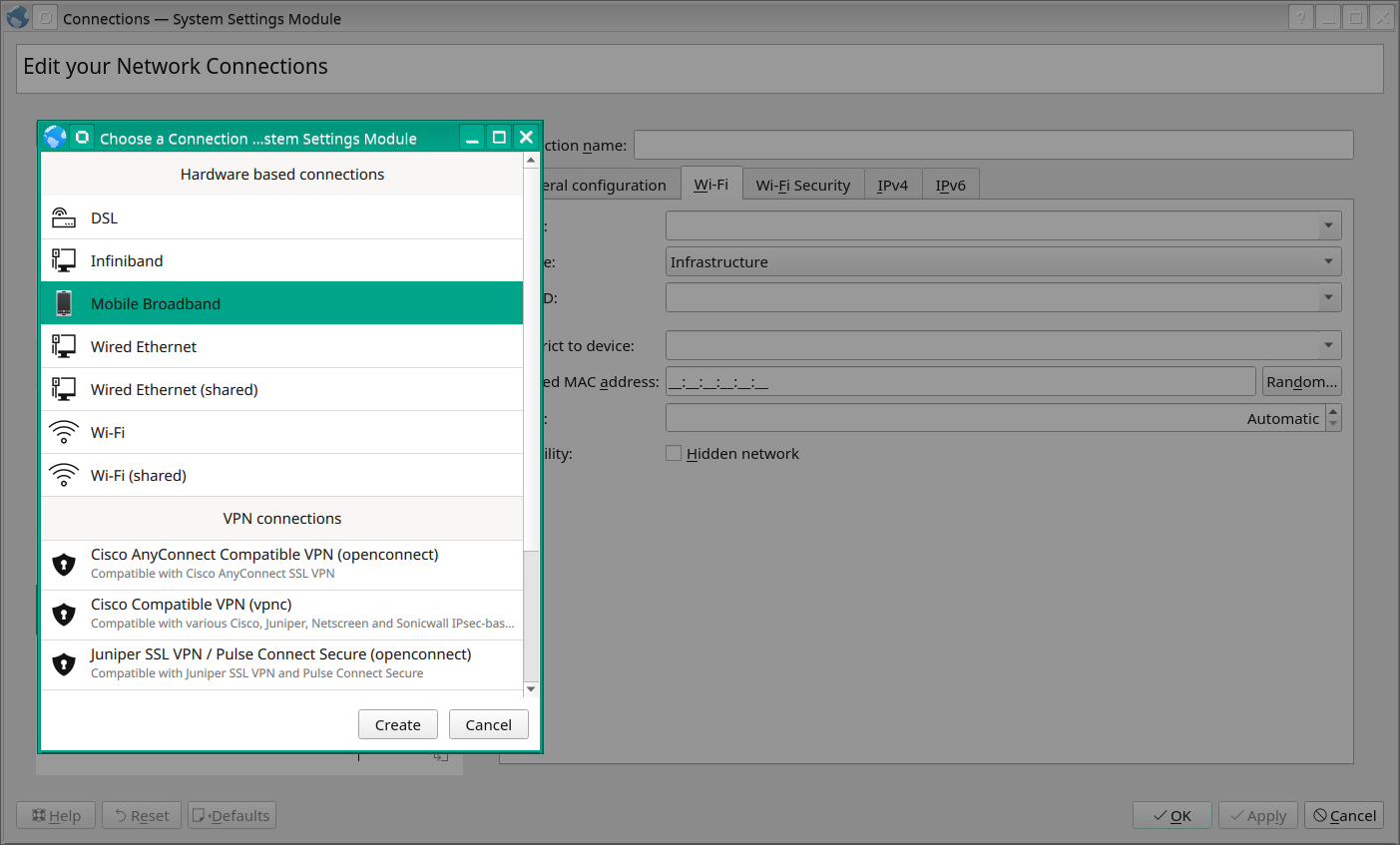1400x846 pixels.
Task: Select the DSL connection type
Action: [x=281, y=217]
